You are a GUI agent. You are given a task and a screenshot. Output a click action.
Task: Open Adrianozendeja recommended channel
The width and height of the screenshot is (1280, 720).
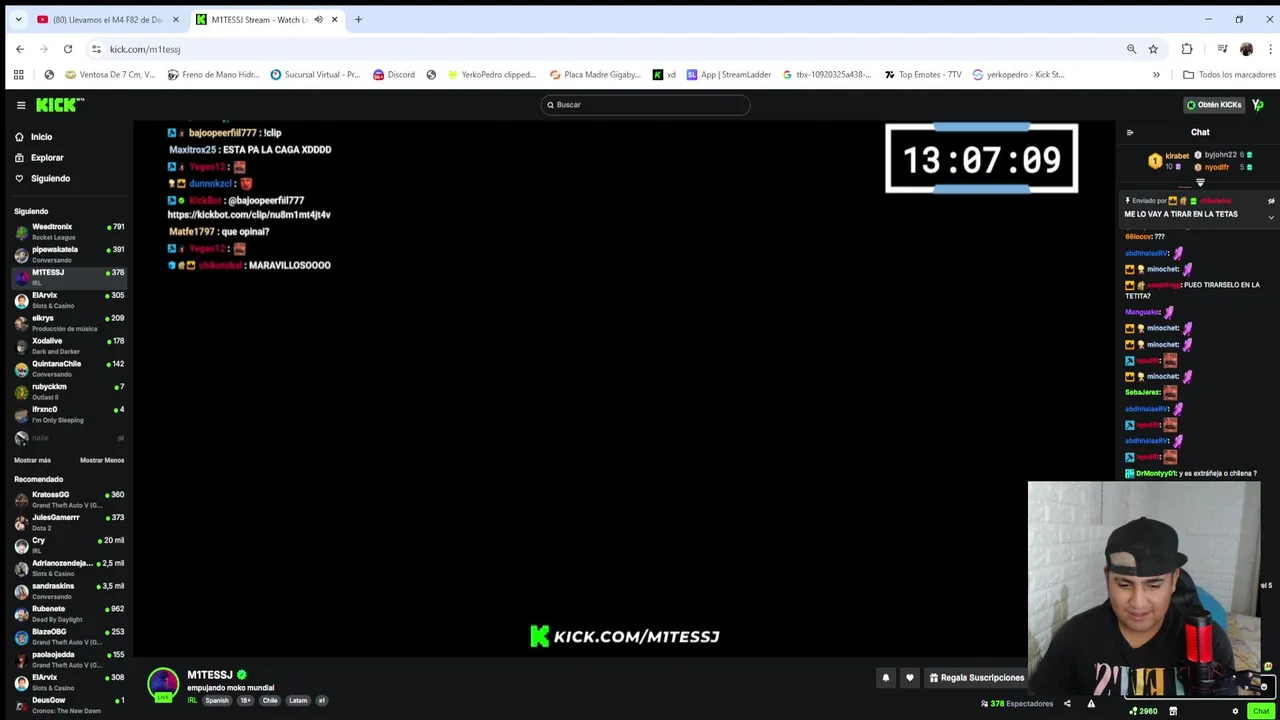coord(69,568)
